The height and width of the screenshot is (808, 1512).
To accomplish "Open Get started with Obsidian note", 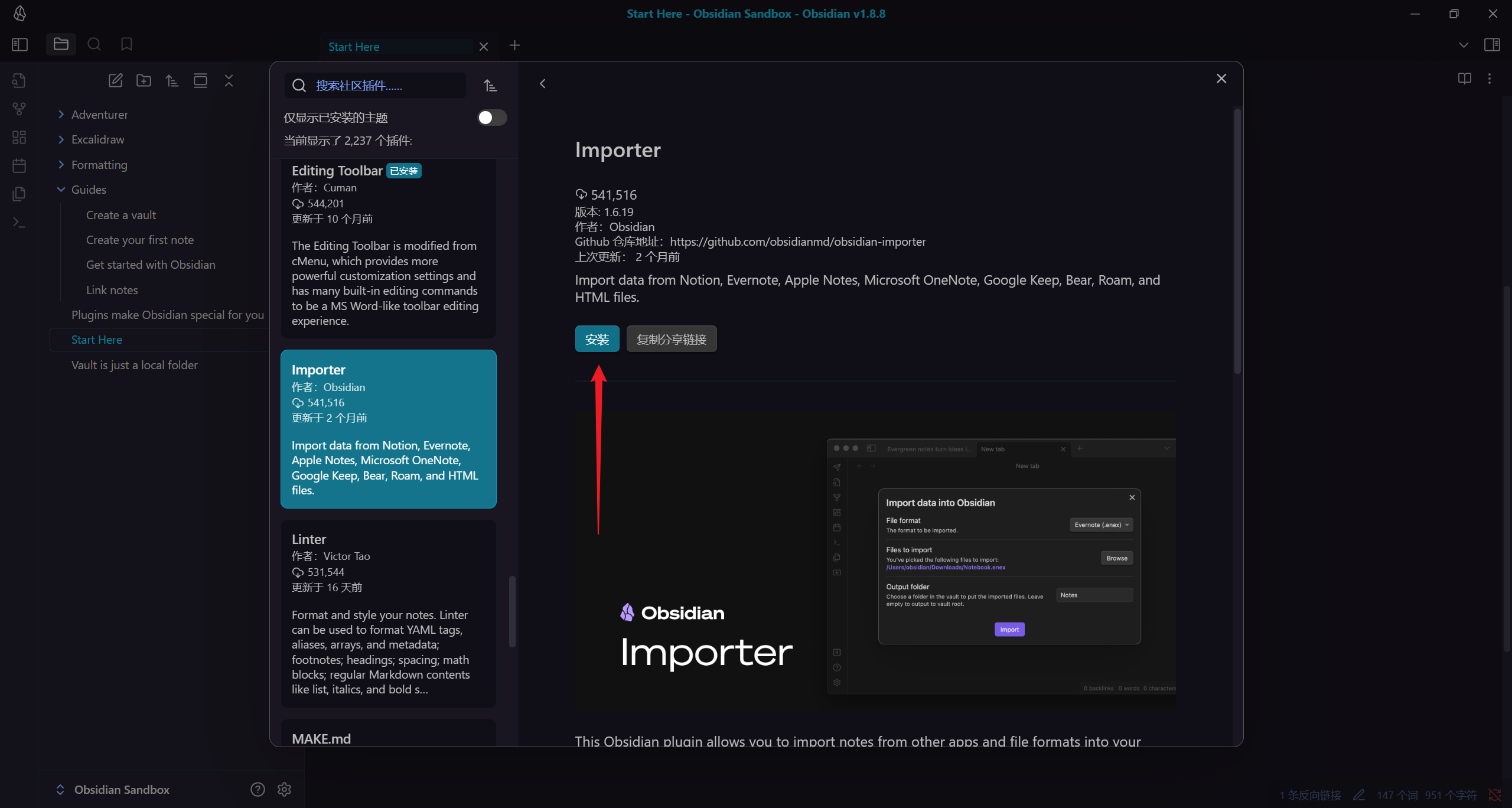I will (x=150, y=265).
